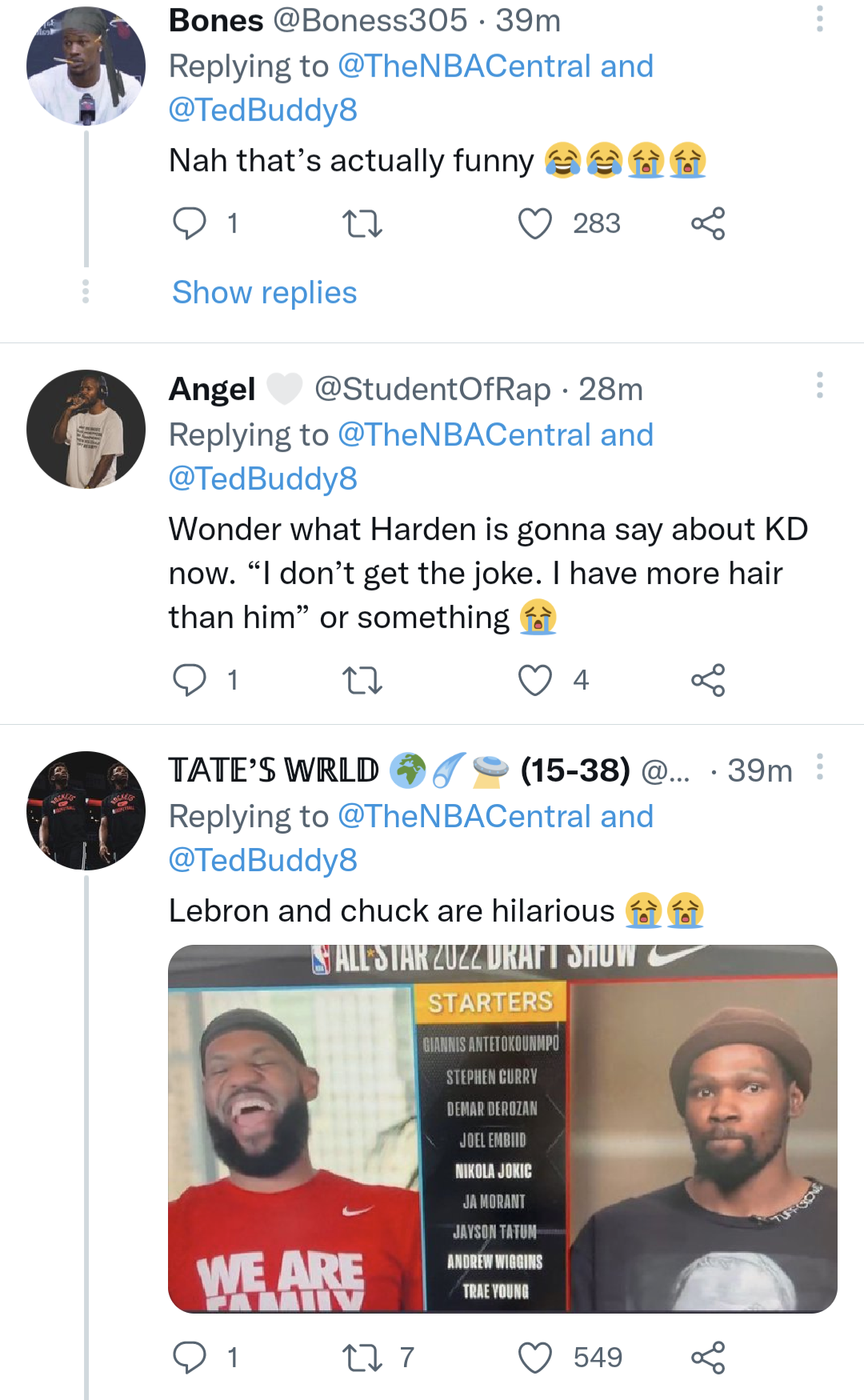
Task: Share Bones' tweet
Action: tap(710, 224)
